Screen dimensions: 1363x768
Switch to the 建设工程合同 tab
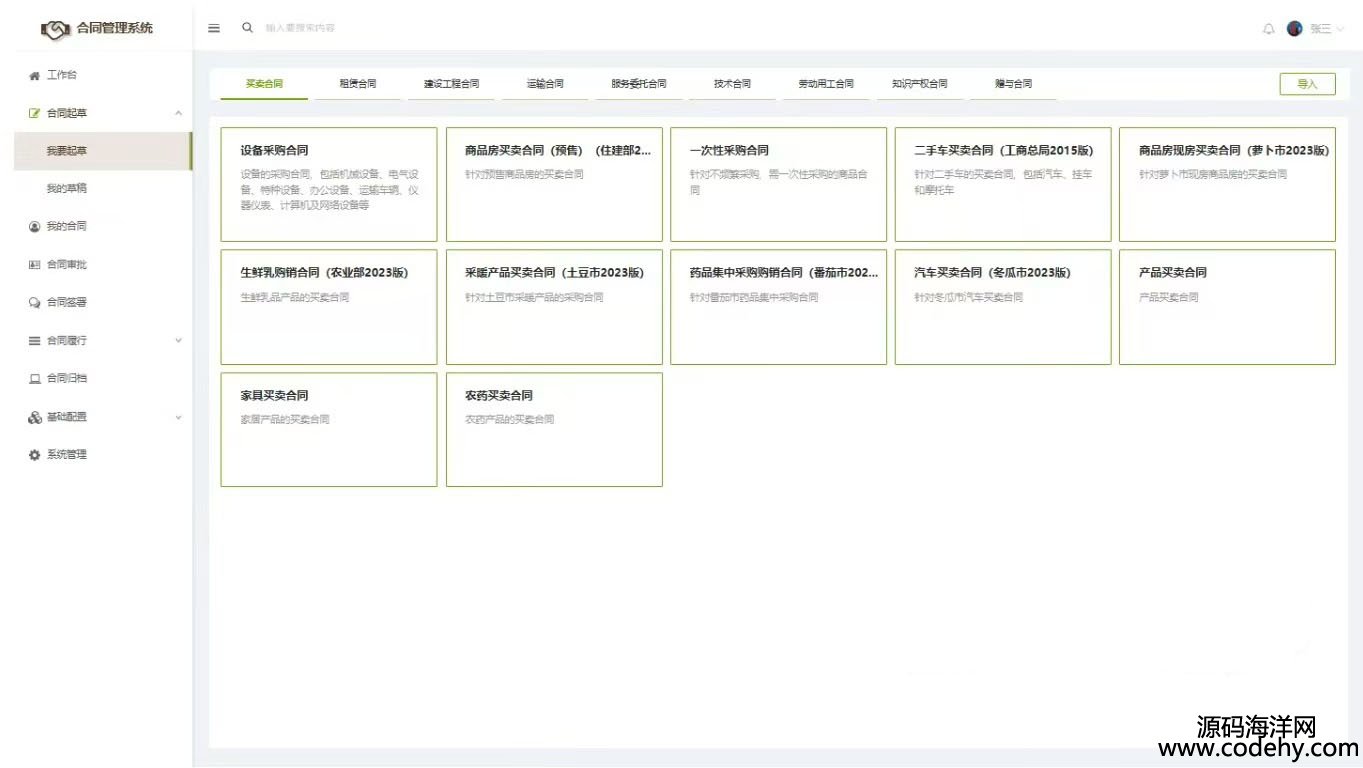tap(451, 84)
